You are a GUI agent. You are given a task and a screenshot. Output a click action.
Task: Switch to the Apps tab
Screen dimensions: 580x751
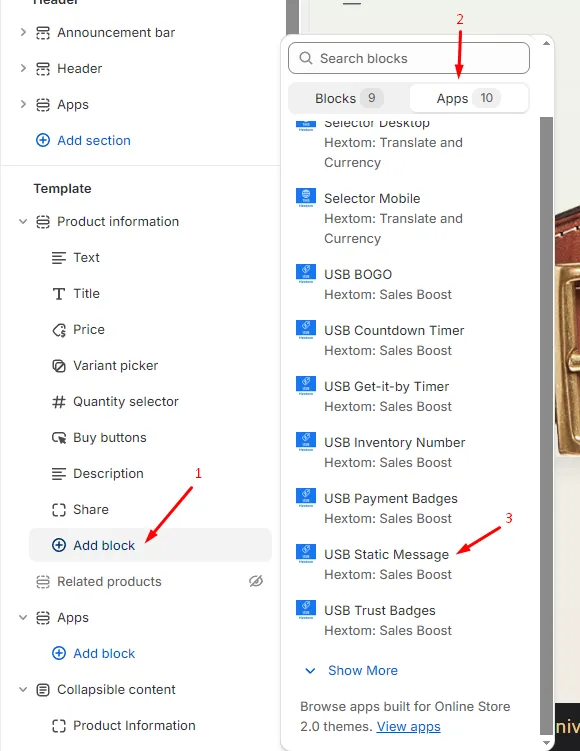coord(469,98)
